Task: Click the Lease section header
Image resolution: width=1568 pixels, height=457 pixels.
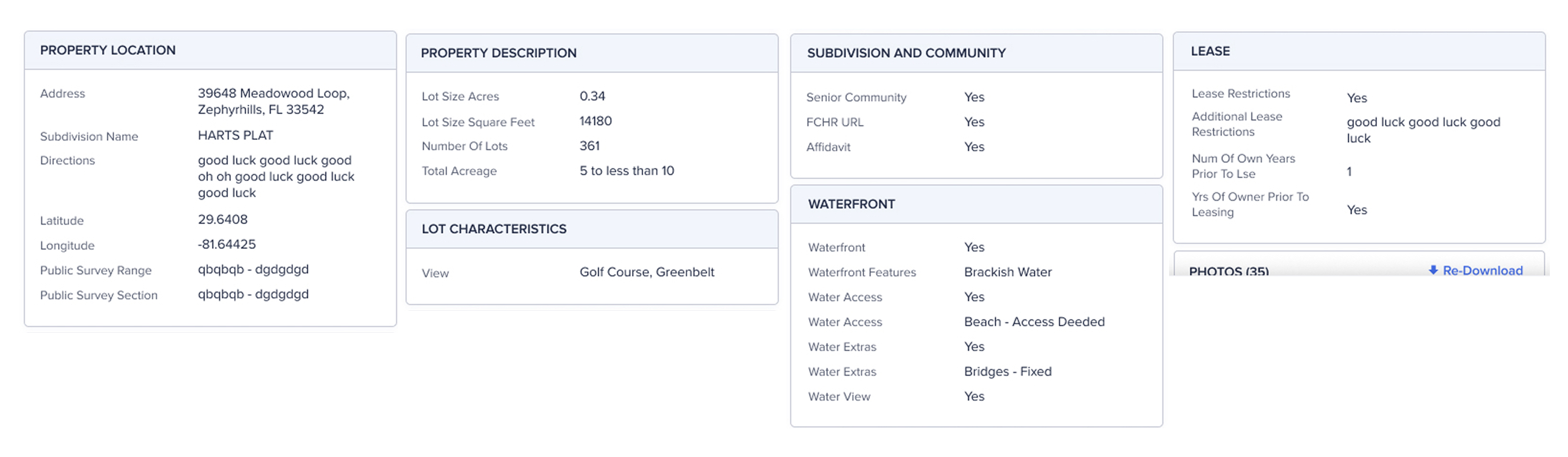Action: [x=1359, y=51]
